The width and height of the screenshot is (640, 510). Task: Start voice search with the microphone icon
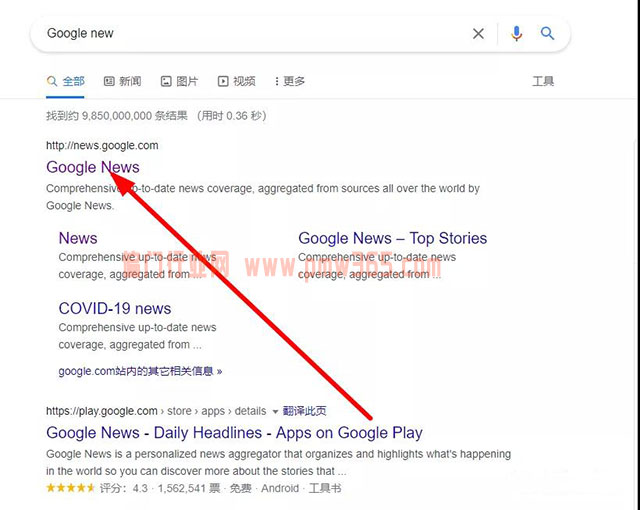coord(516,33)
